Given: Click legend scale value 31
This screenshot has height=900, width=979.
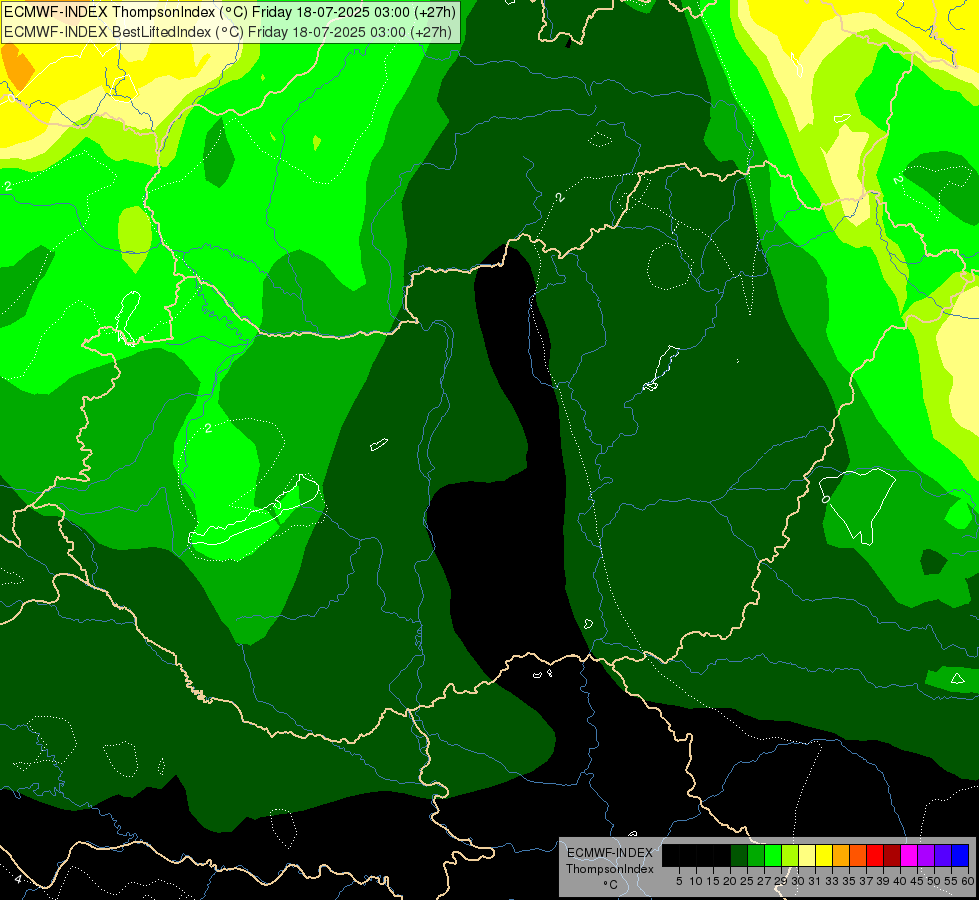Looking at the screenshot, I should (x=815, y=881).
